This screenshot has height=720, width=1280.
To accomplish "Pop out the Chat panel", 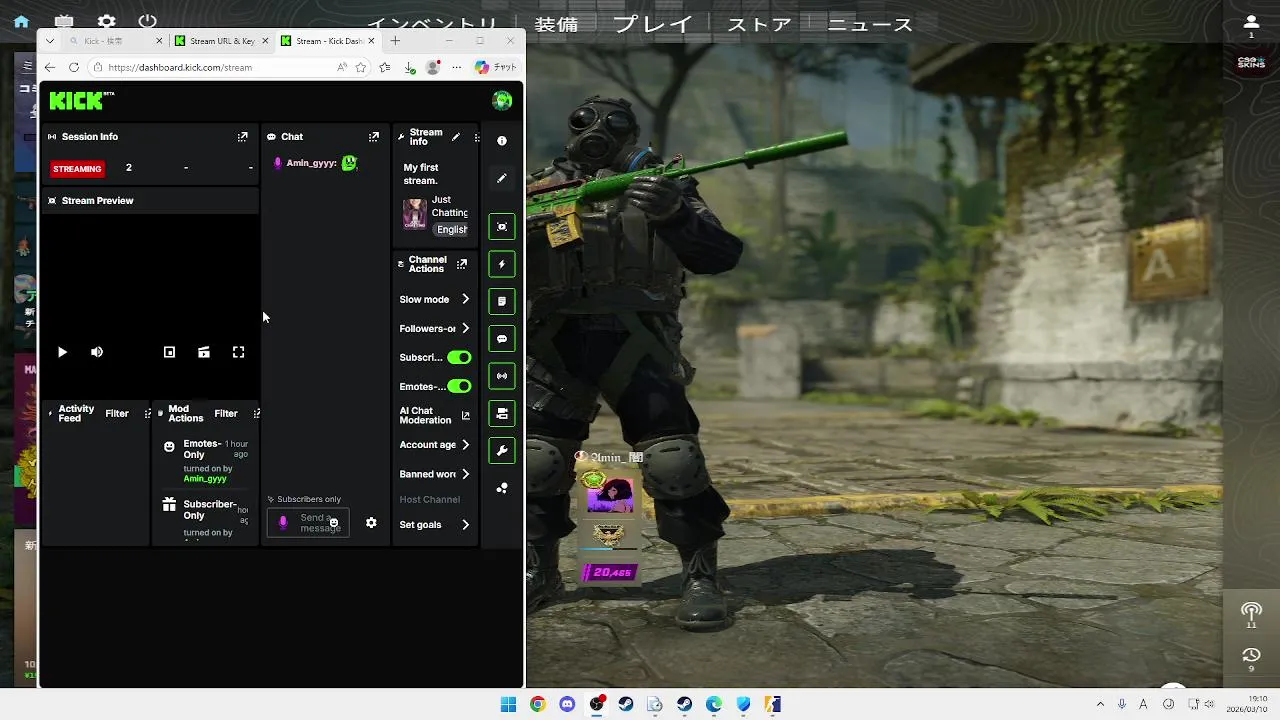I will click(374, 137).
